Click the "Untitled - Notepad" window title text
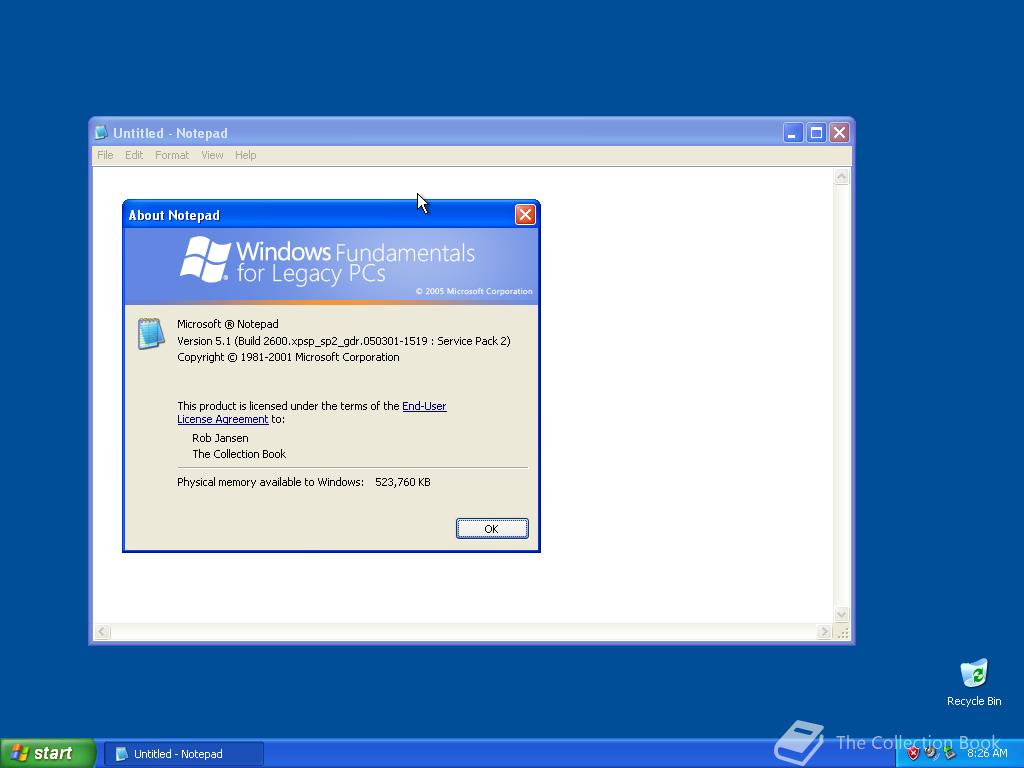The width and height of the screenshot is (1024, 768). (170, 133)
